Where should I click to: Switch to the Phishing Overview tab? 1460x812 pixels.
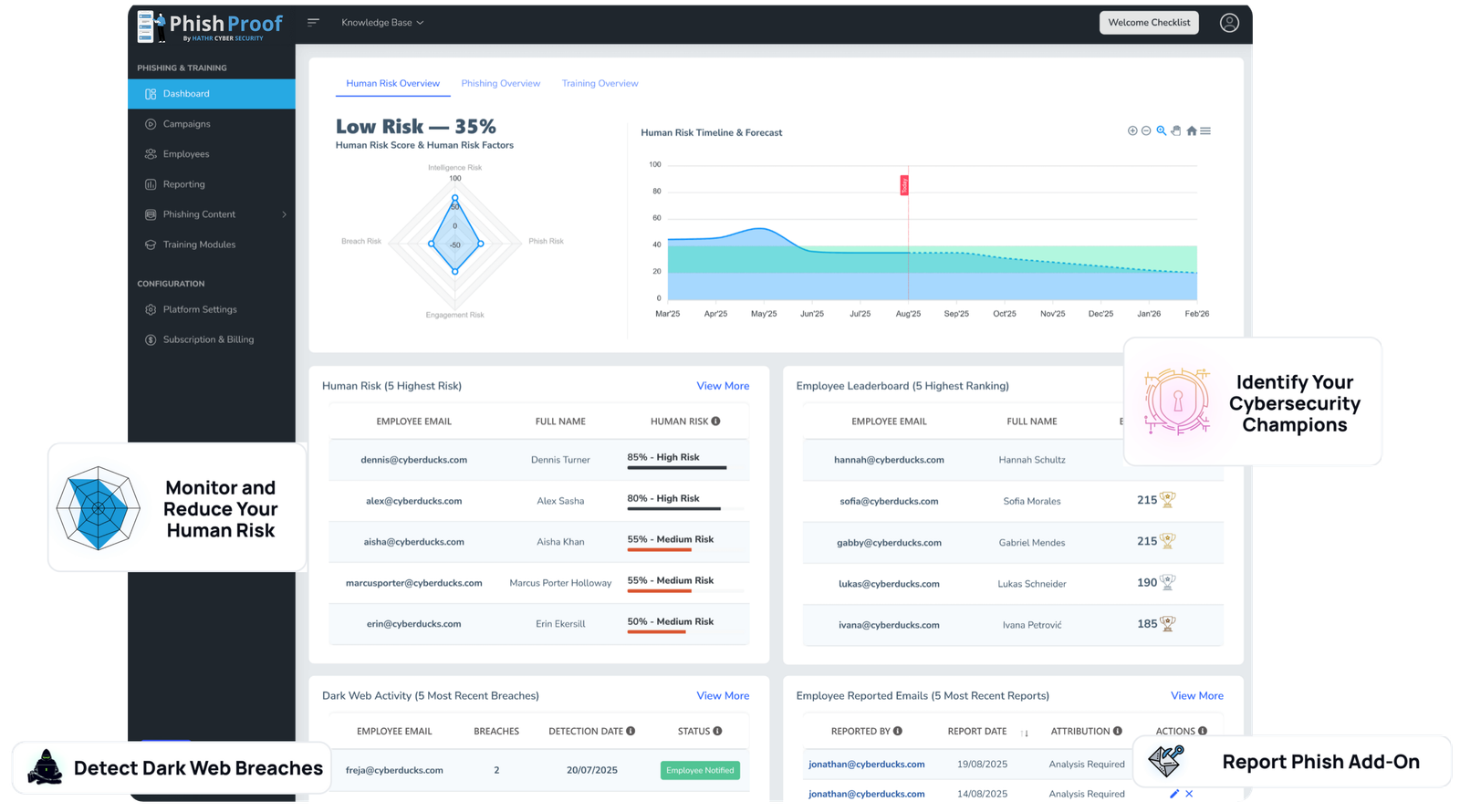500,84
